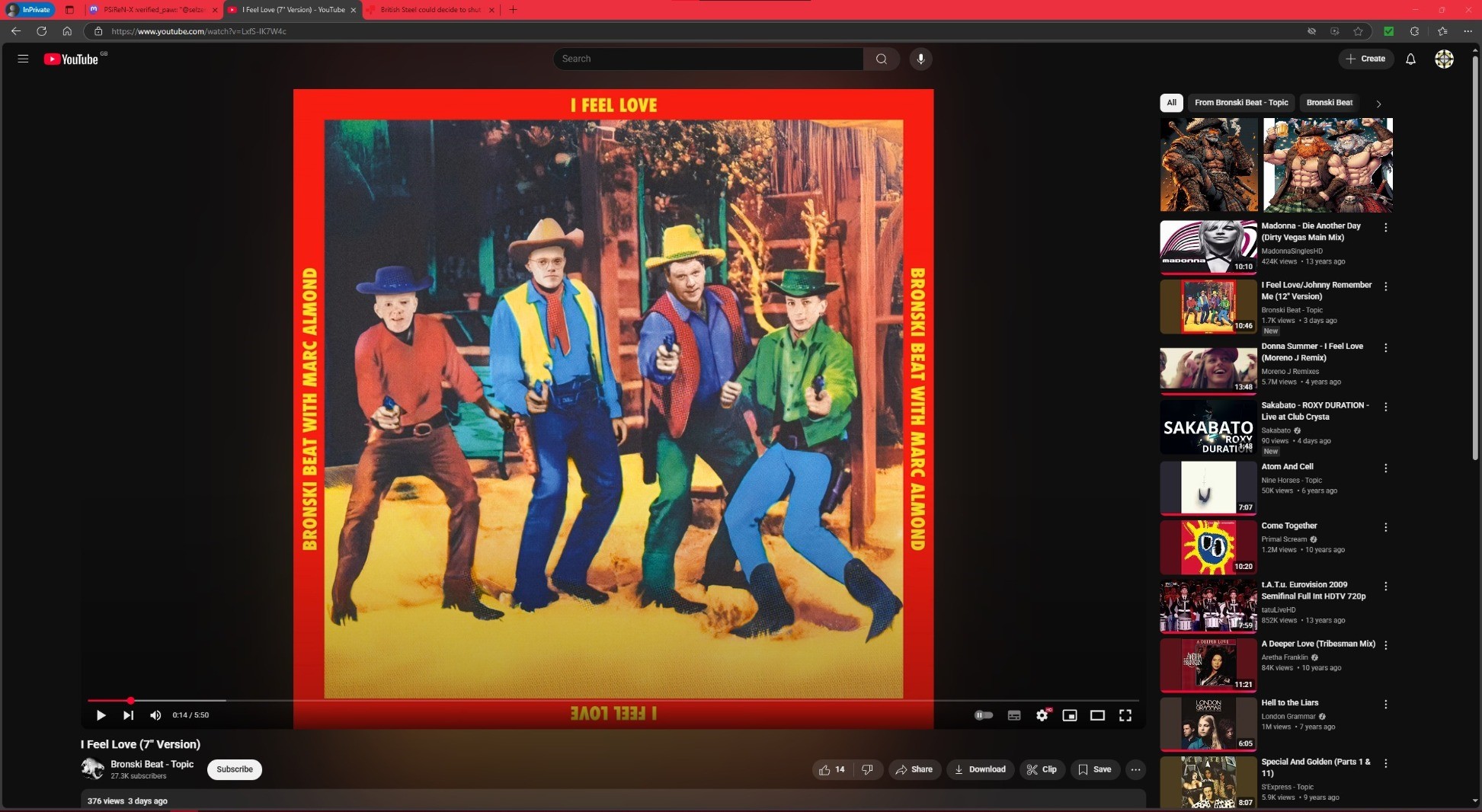Open more actions beside the Save button
This screenshot has width=1482, height=812.
[x=1135, y=769]
